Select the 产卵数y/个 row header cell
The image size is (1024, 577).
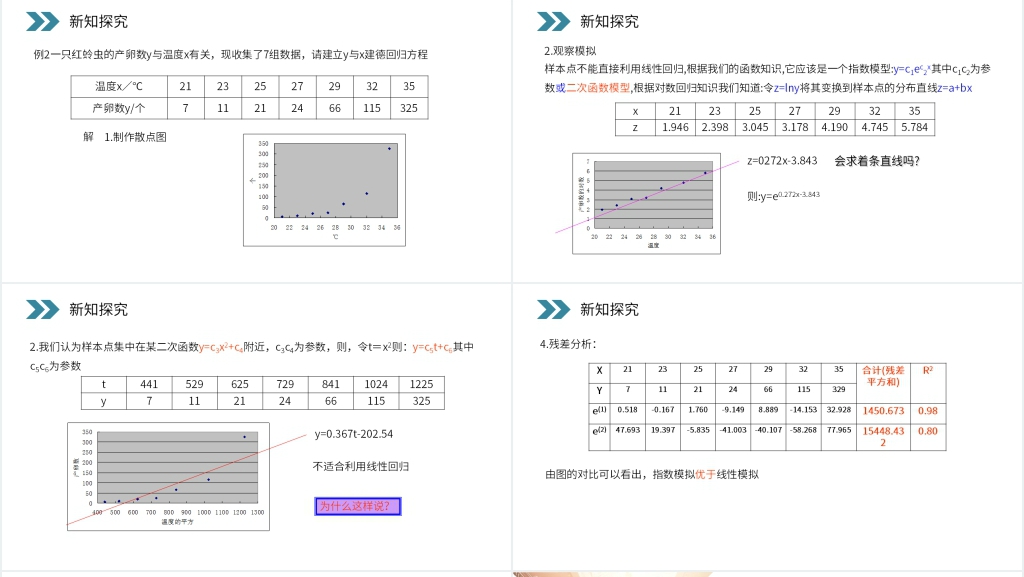119,108
